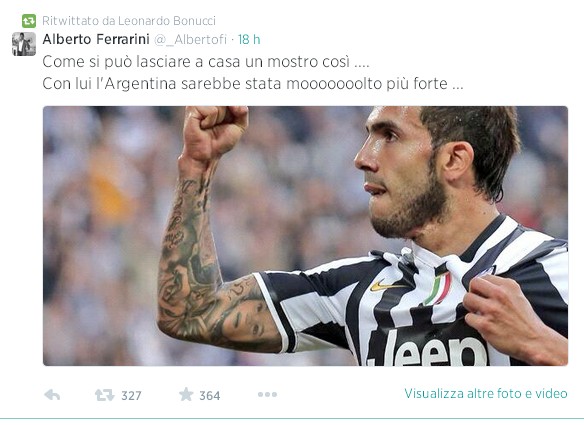View the 327 retweets count

[x=131, y=396]
